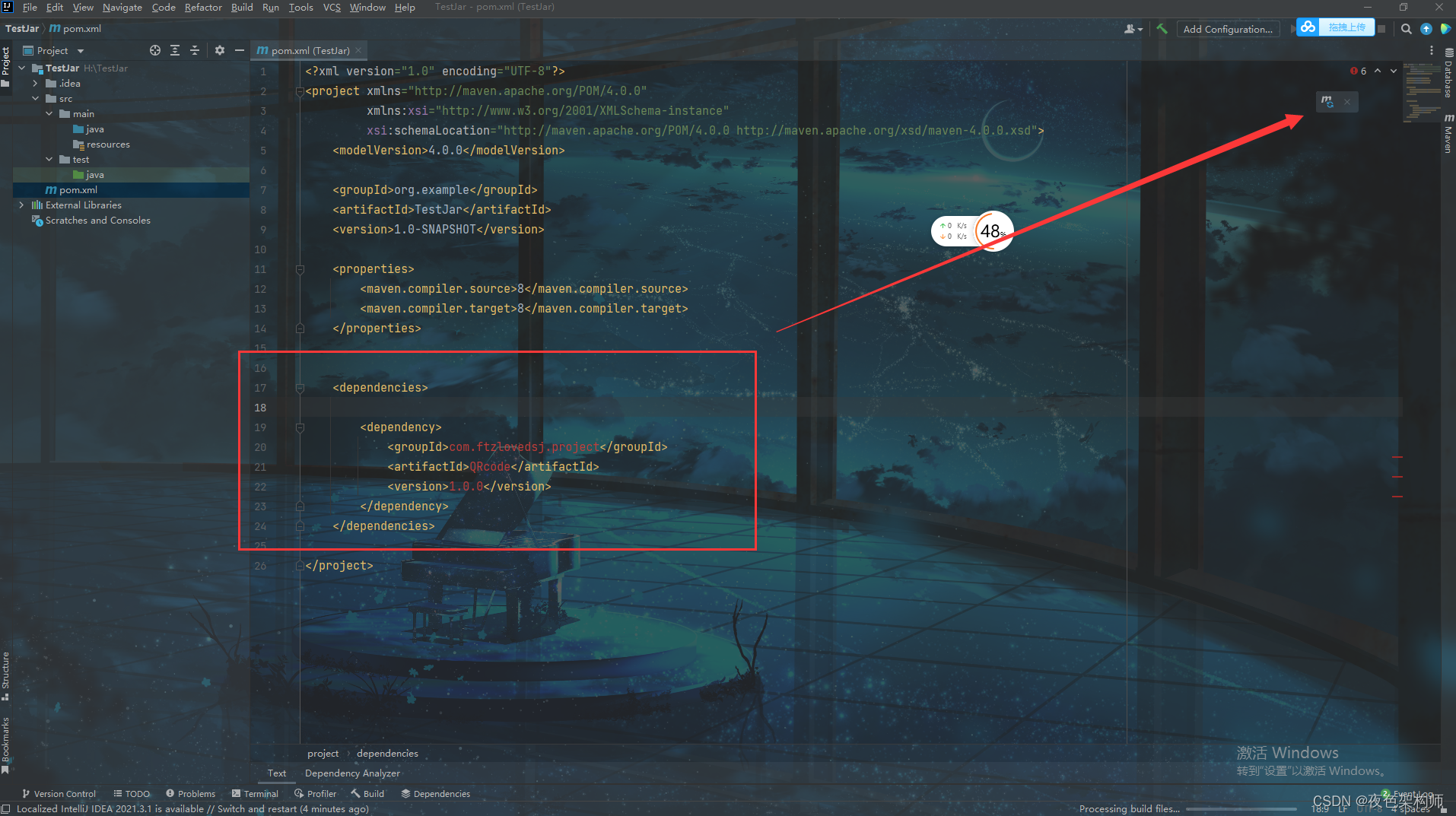This screenshot has height=816, width=1456.
Task: Open the Search Everywhere magnifier icon
Action: coord(1407,29)
